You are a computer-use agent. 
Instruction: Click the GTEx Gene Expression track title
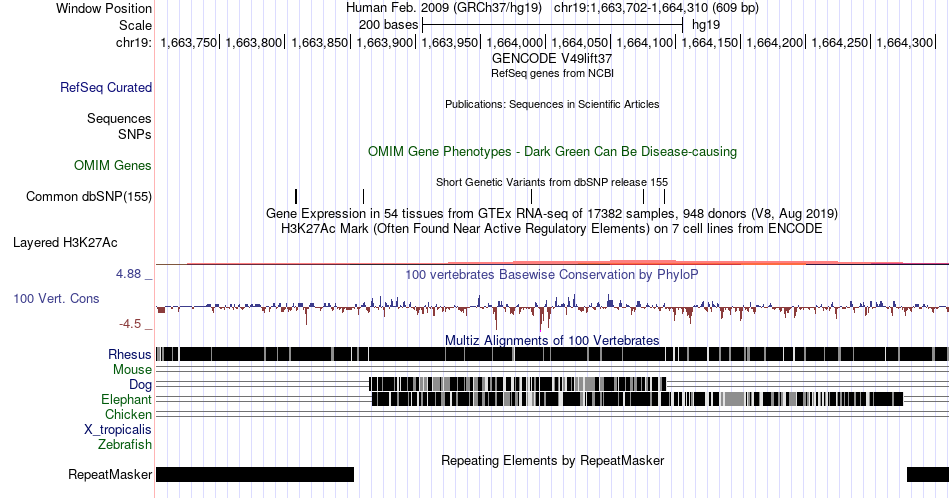[x=552, y=213]
